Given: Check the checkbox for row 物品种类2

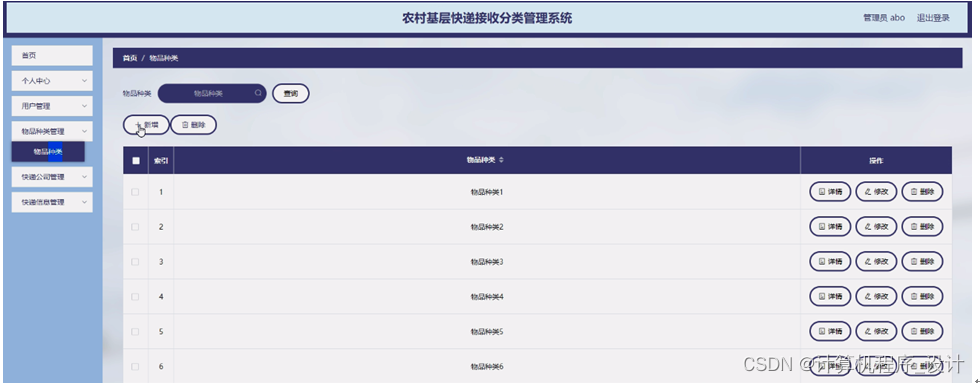Looking at the screenshot, I should (x=135, y=227).
